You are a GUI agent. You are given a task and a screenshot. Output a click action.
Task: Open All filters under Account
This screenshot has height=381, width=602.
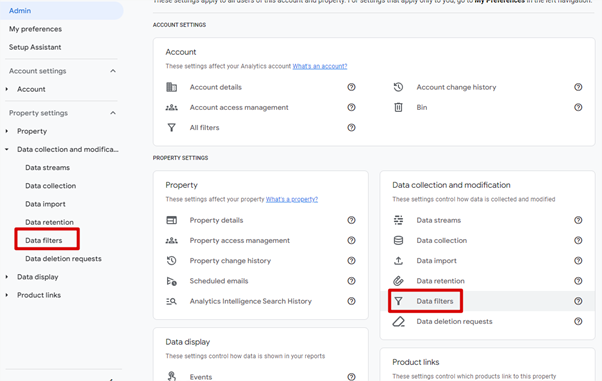click(204, 128)
